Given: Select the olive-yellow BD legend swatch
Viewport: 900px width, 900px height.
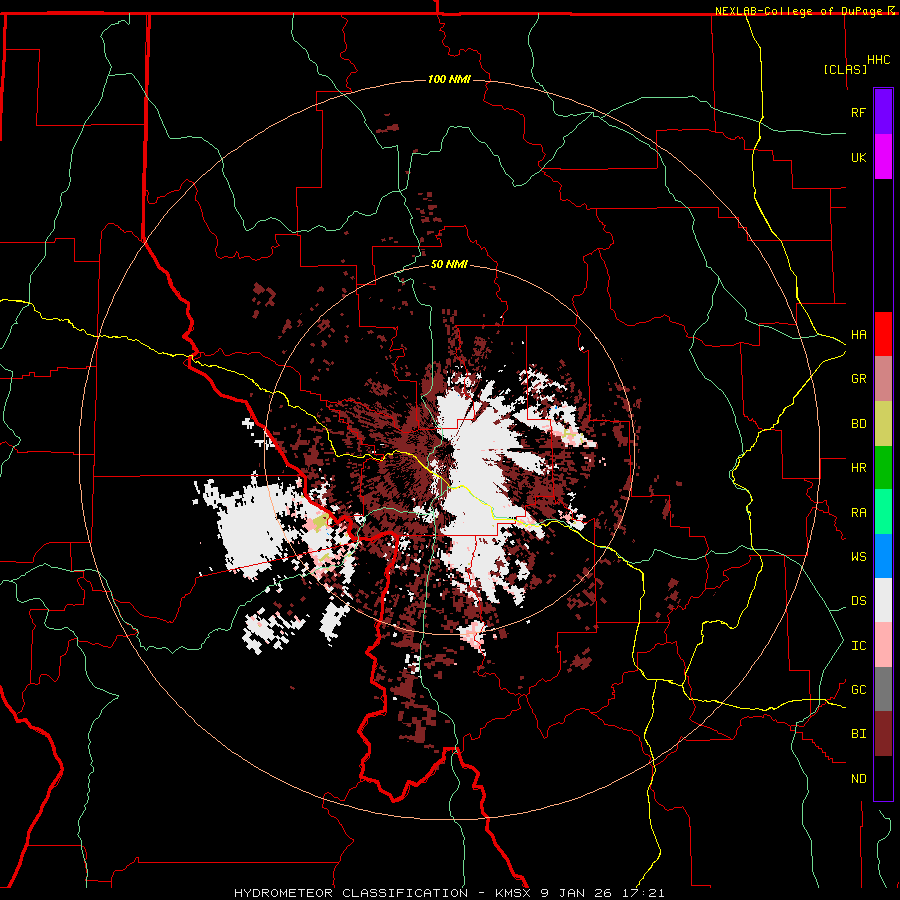Looking at the screenshot, I should coord(883,424).
